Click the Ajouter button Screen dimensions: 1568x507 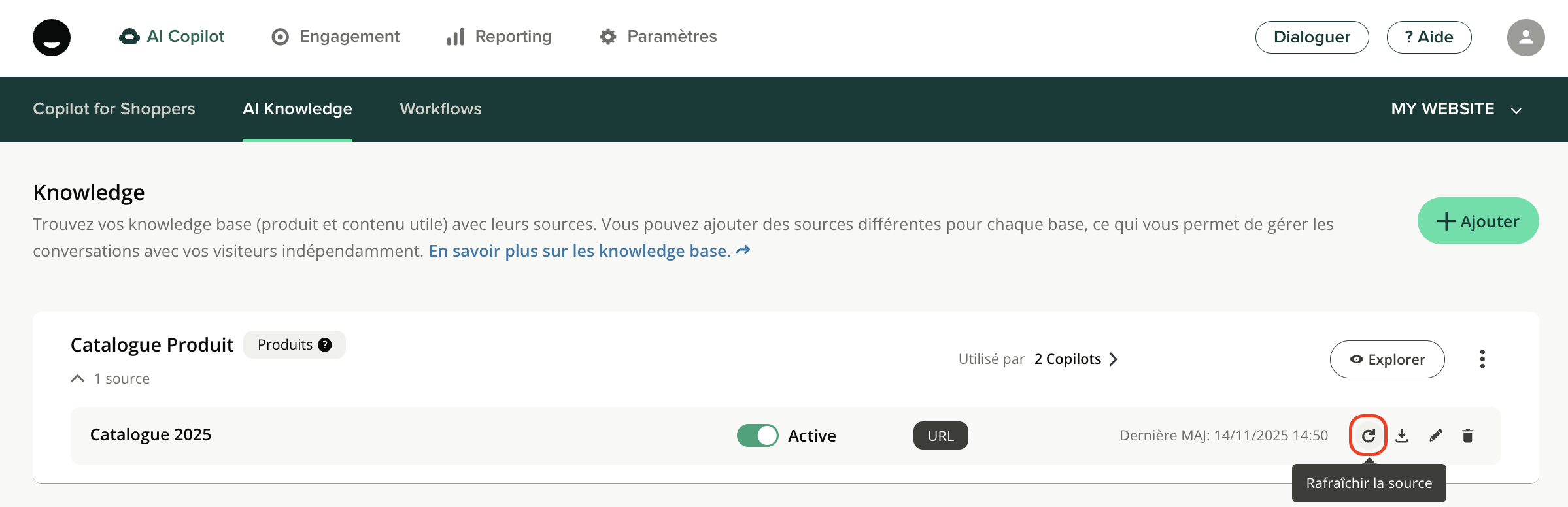[x=1478, y=221]
